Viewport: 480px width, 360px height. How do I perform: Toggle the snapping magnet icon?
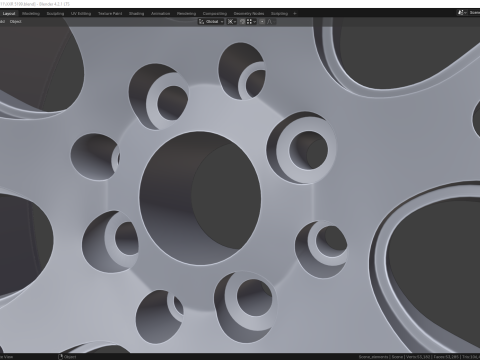[242, 22]
